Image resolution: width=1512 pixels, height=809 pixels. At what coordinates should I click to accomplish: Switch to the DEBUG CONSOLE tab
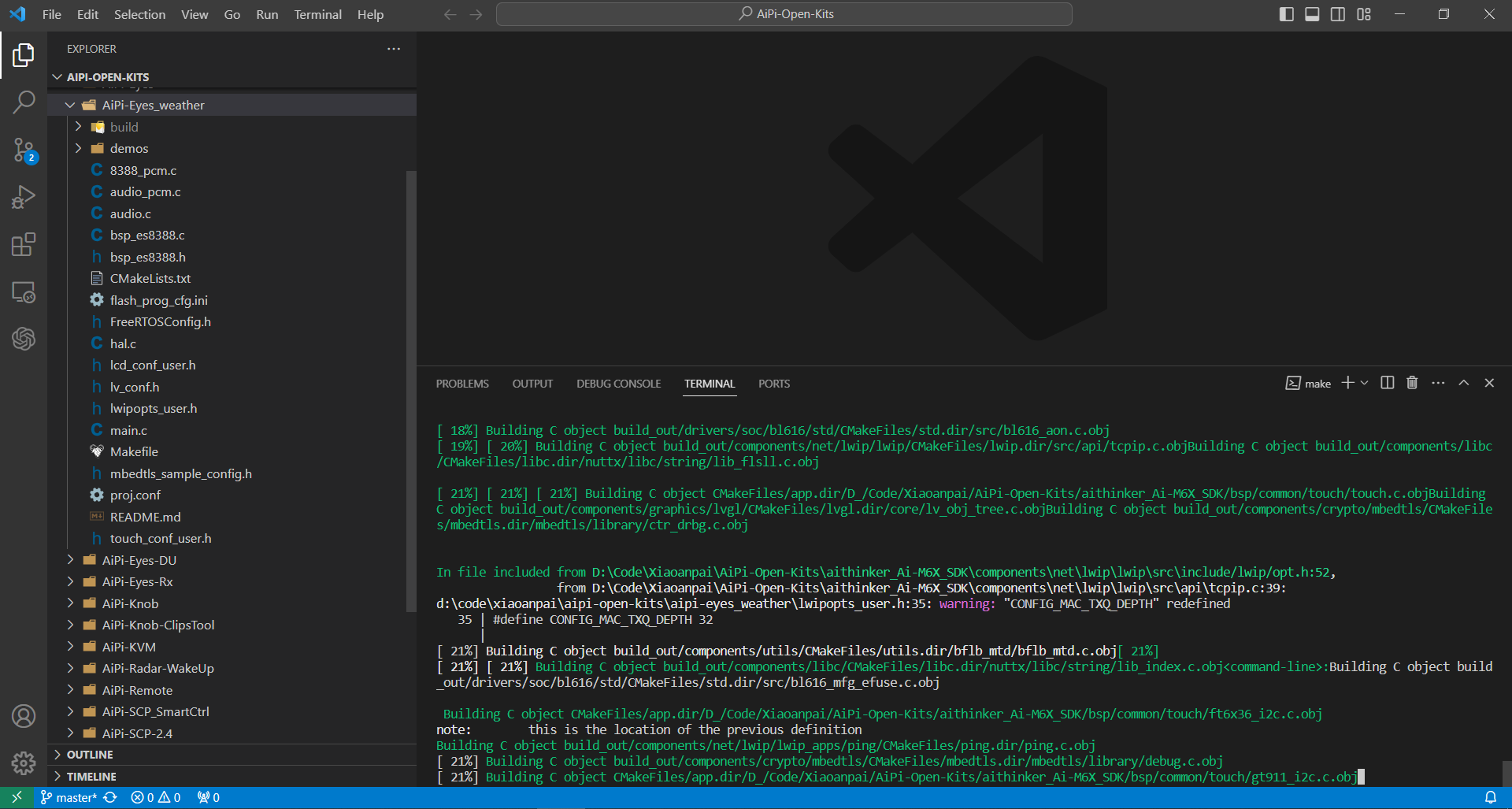pyautogui.click(x=618, y=384)
